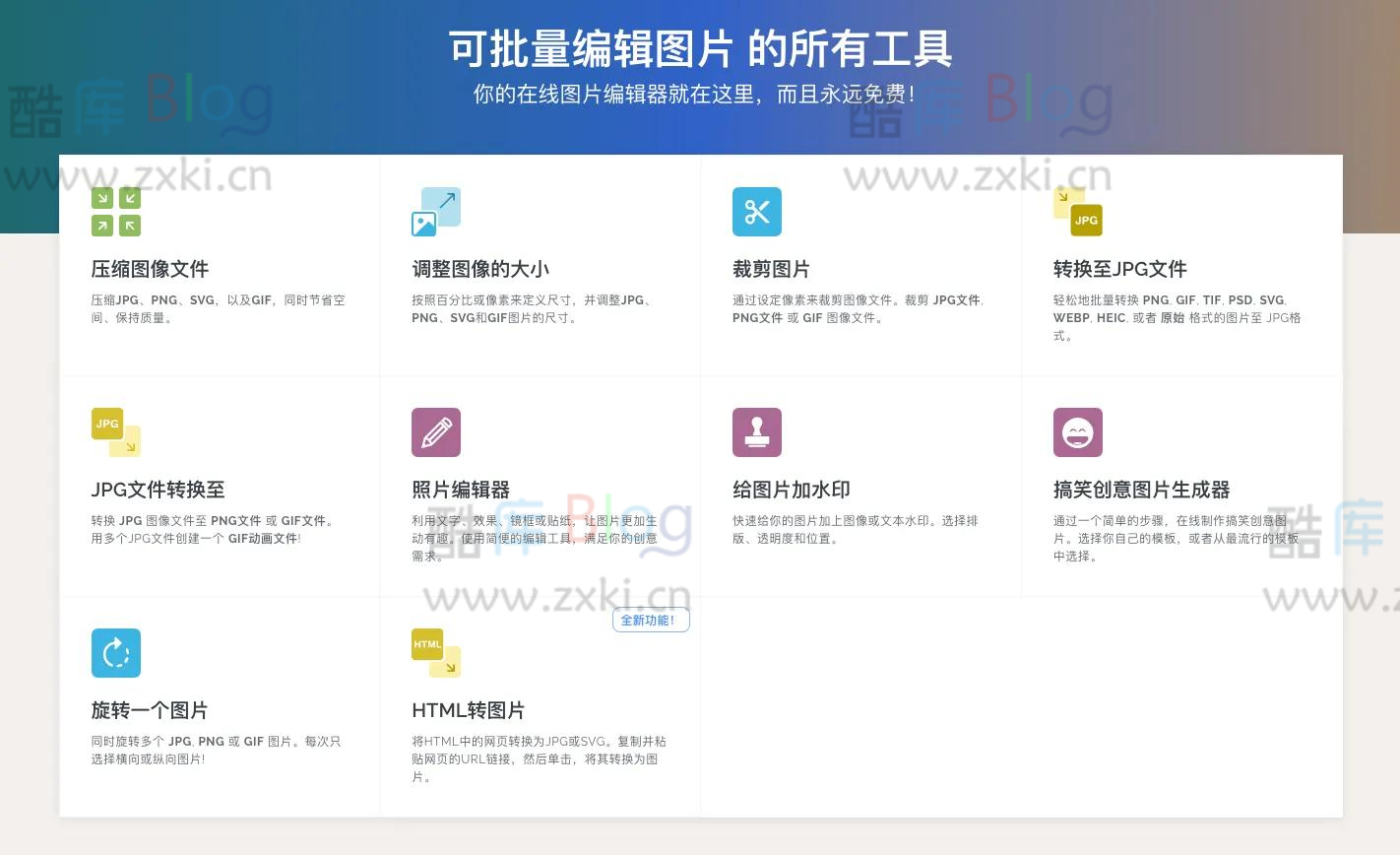Open the HTML转图片 tool icon

point(436,652)
